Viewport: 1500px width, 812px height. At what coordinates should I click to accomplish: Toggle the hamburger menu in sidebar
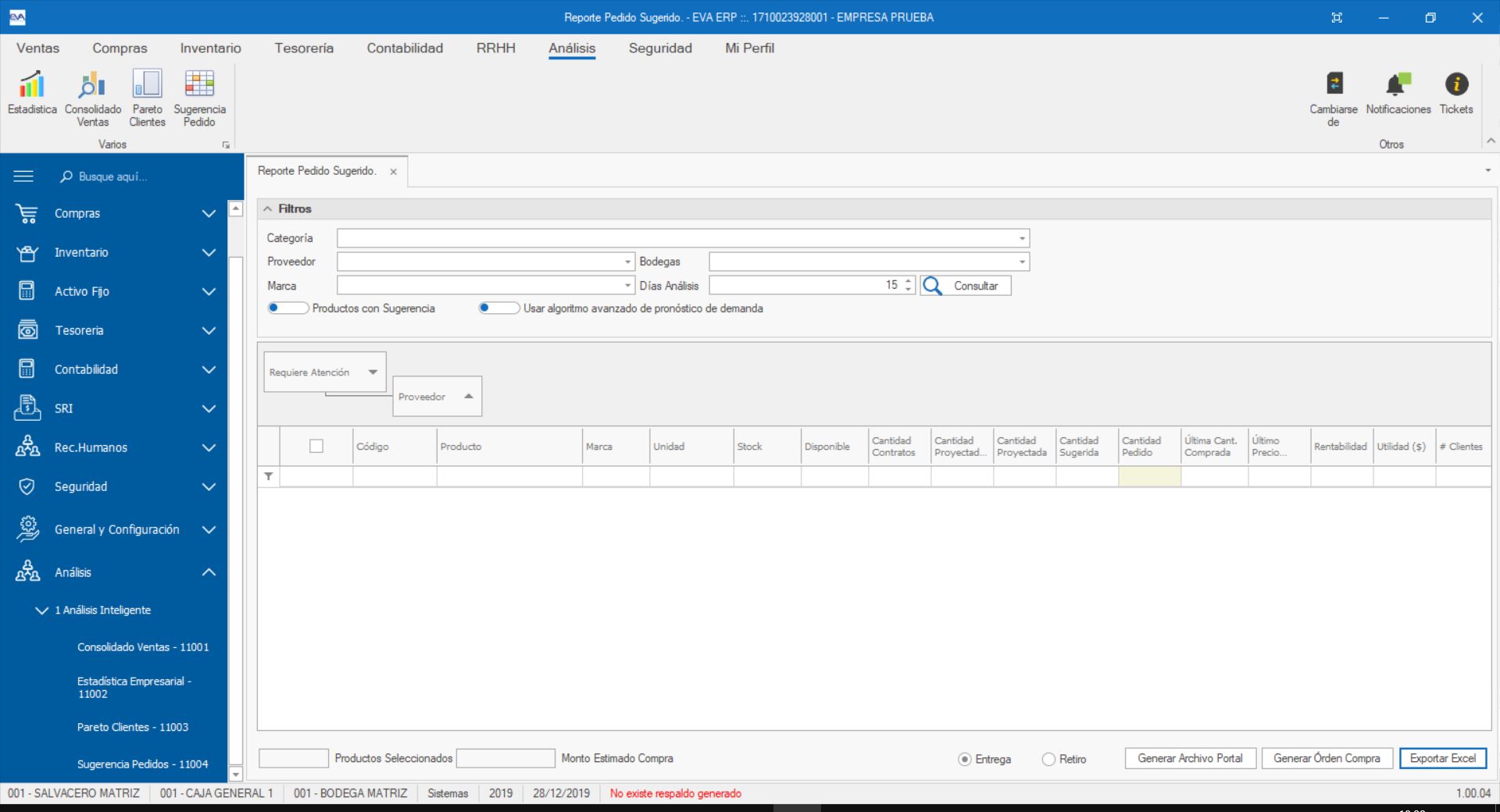click(23, 176)
